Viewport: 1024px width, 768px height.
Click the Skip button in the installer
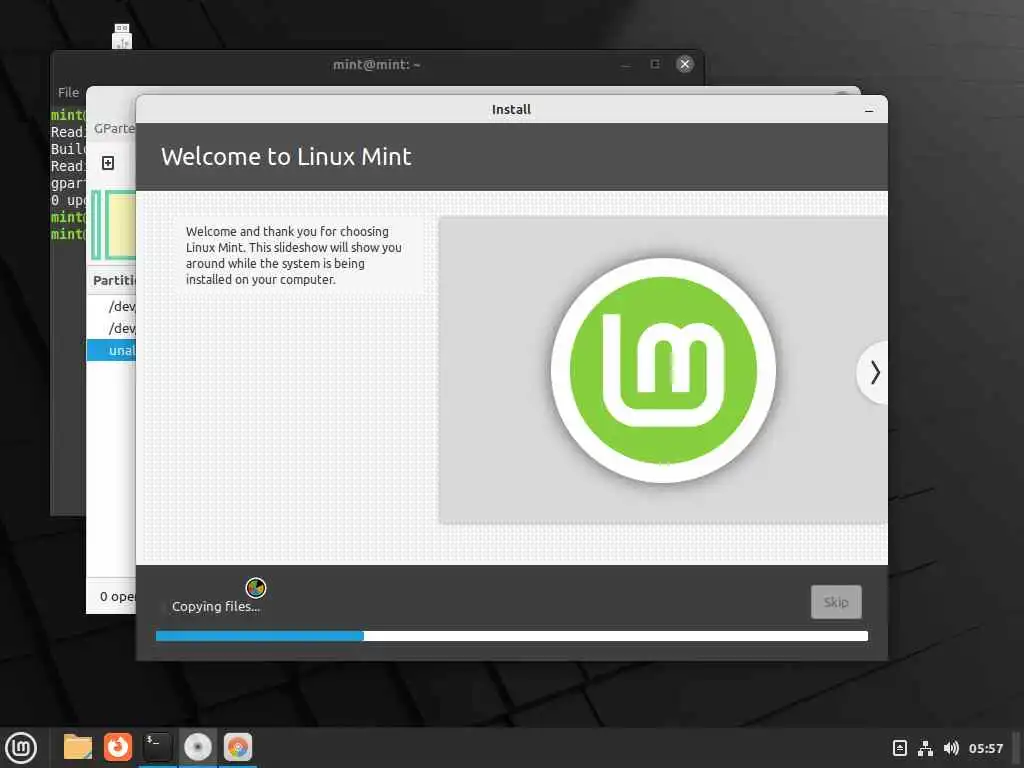pos(836,601)
